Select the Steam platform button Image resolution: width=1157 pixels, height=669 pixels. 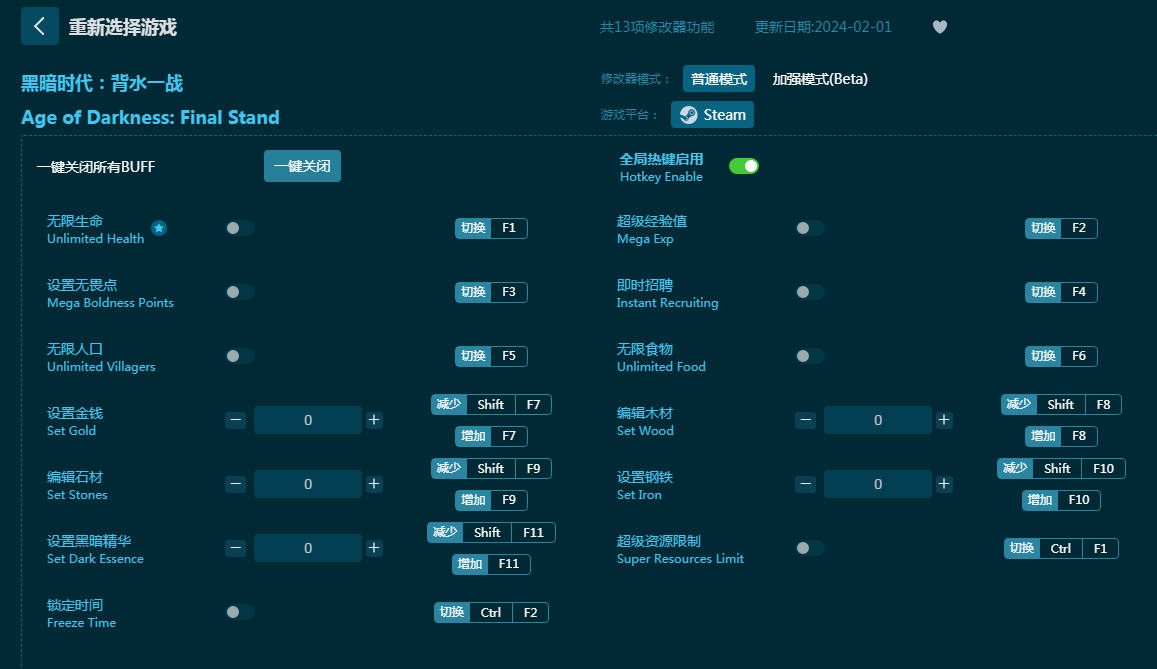[x=712, y=115]
